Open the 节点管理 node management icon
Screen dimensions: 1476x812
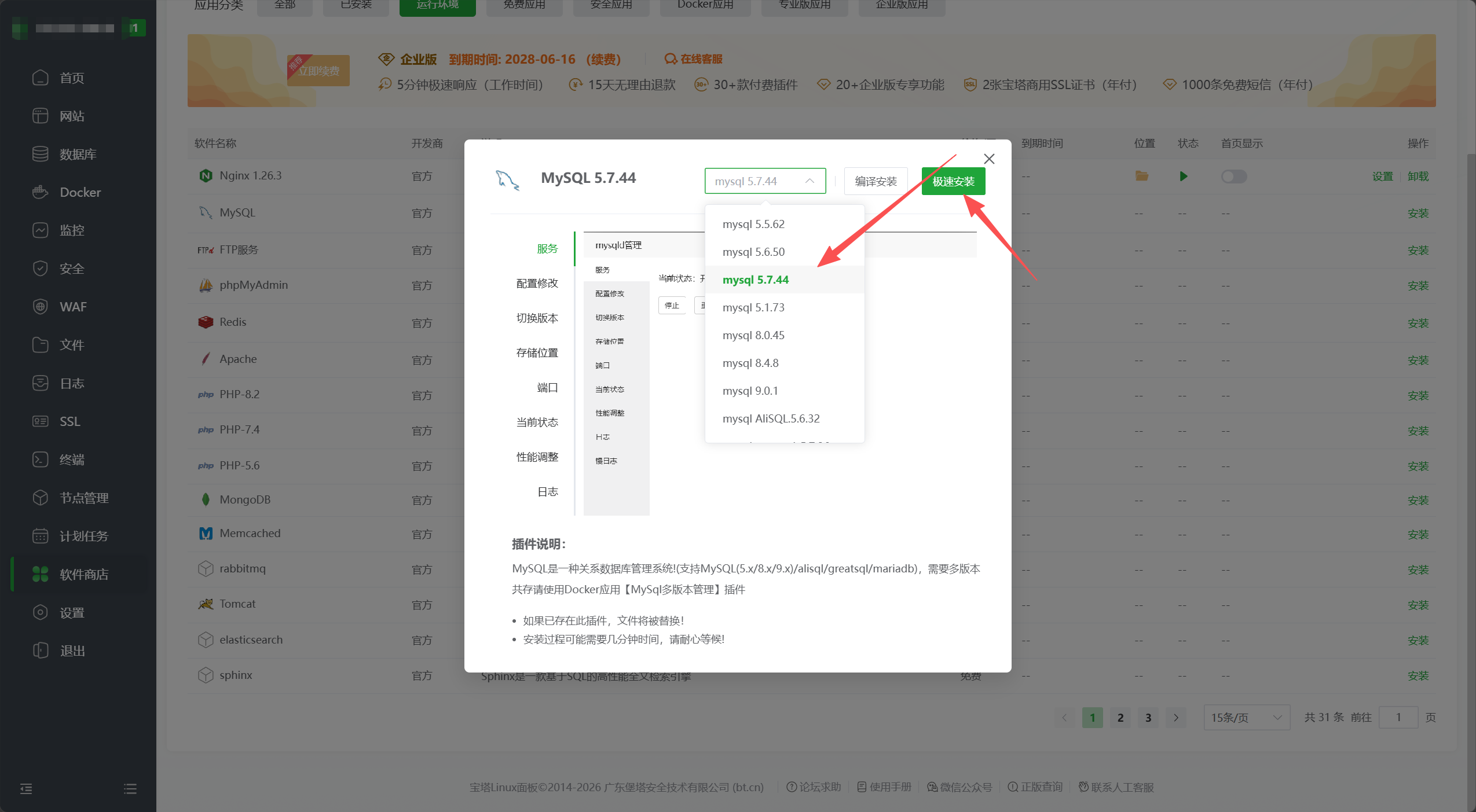(x=40, y=498)
